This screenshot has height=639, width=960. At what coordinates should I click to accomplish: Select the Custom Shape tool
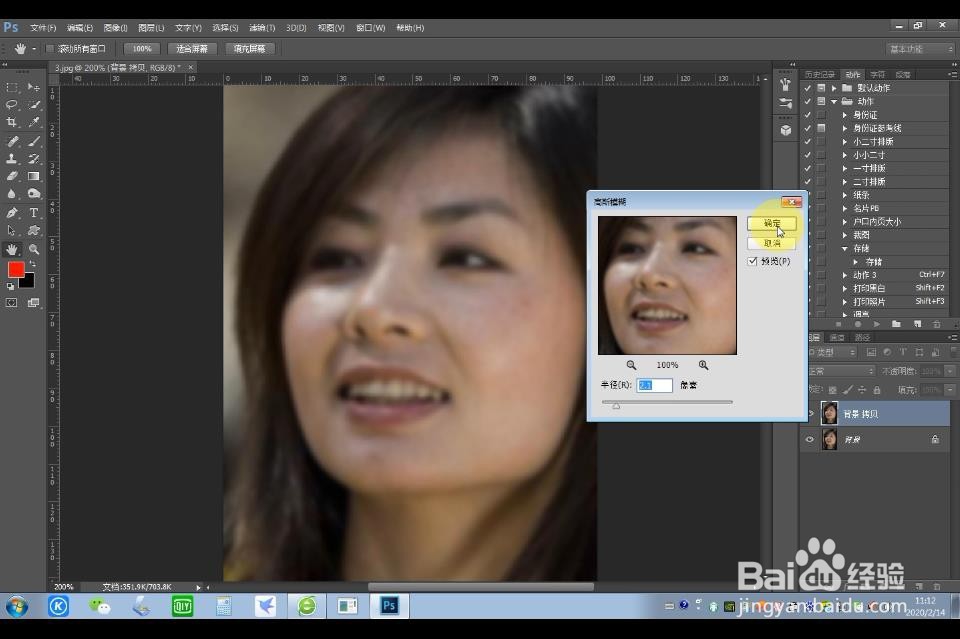pyautogui.click(x=34, y=230)
